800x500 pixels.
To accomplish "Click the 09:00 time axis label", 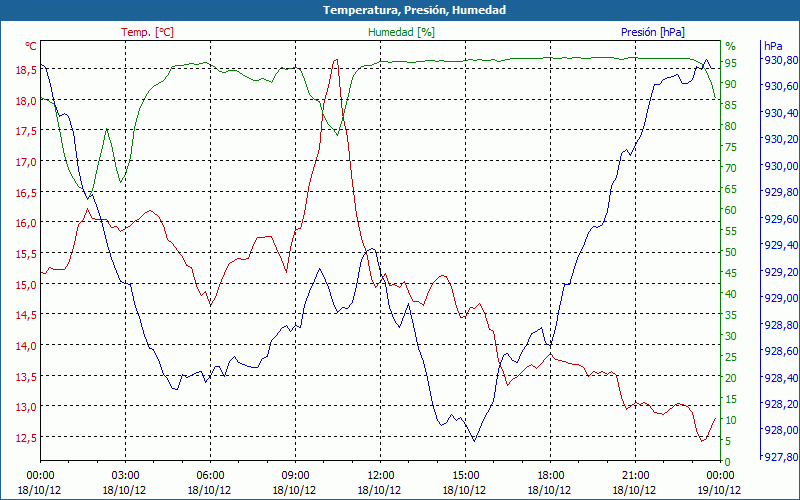I will [295, 476].
